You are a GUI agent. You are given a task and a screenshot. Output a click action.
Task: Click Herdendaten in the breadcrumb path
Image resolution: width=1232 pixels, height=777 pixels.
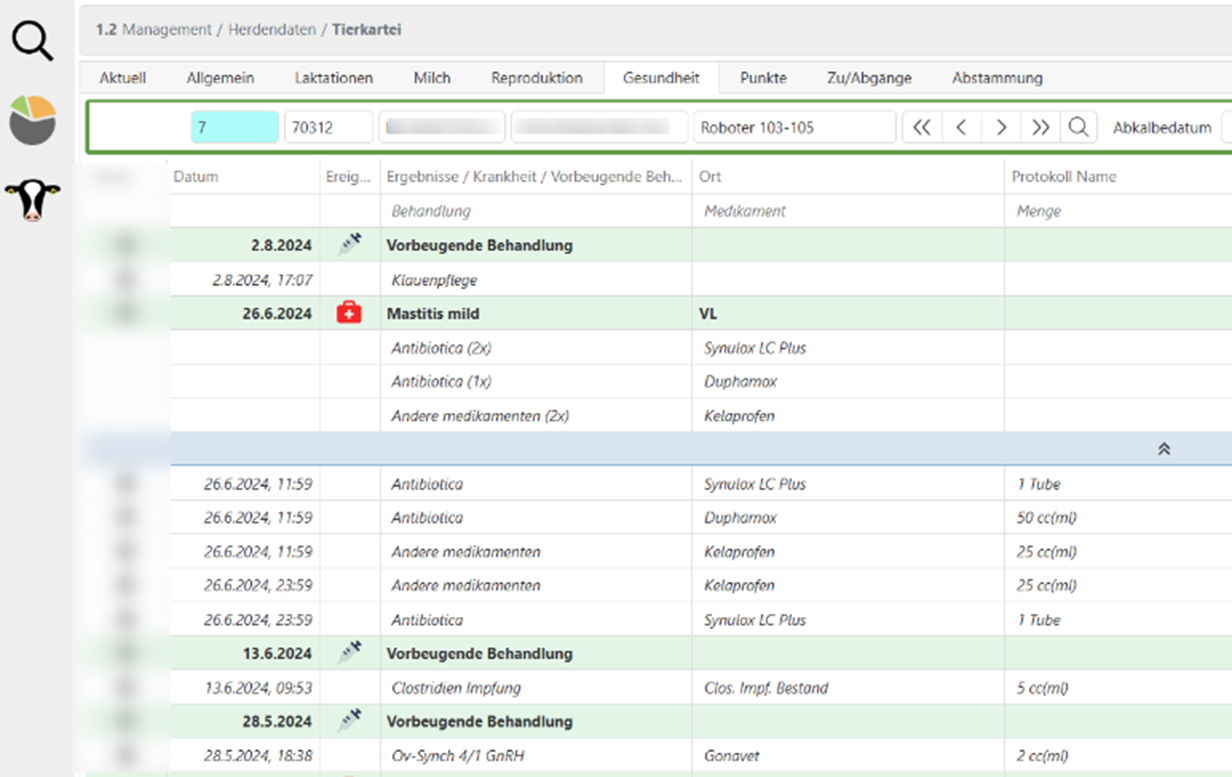[x=270, y=30]
